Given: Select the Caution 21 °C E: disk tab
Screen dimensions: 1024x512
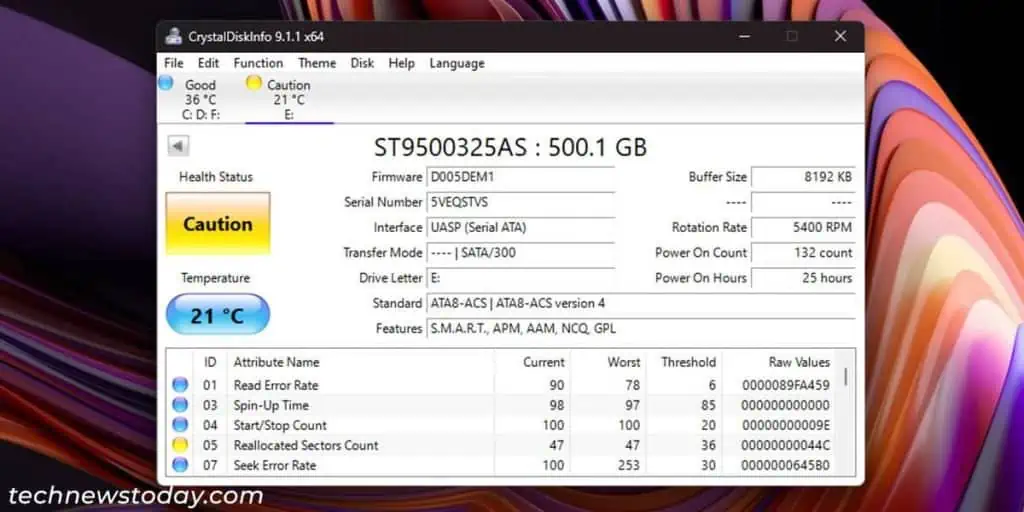Looking at the screenshot, I should coord(289,99).
